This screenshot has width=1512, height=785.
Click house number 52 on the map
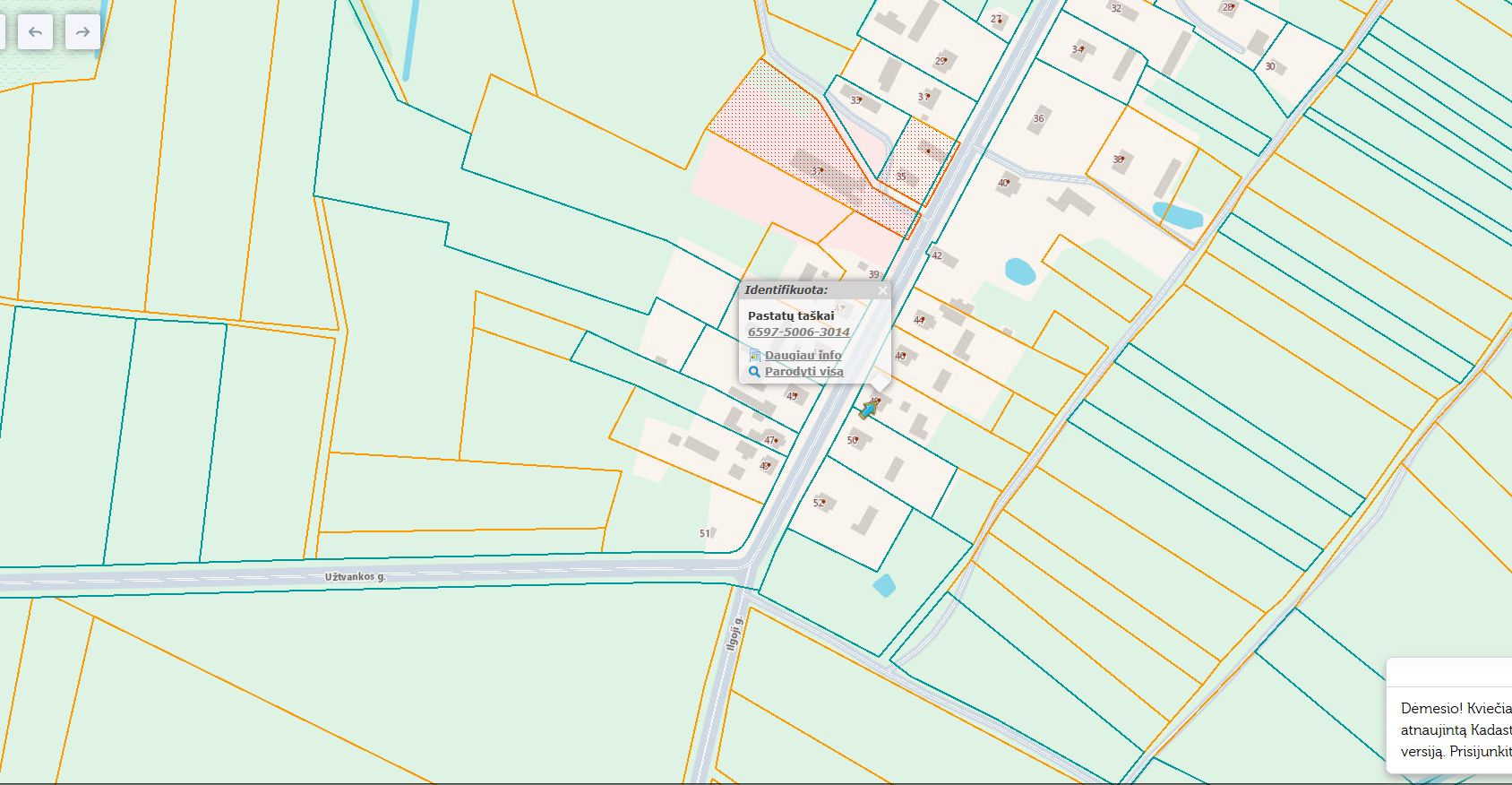819,504
